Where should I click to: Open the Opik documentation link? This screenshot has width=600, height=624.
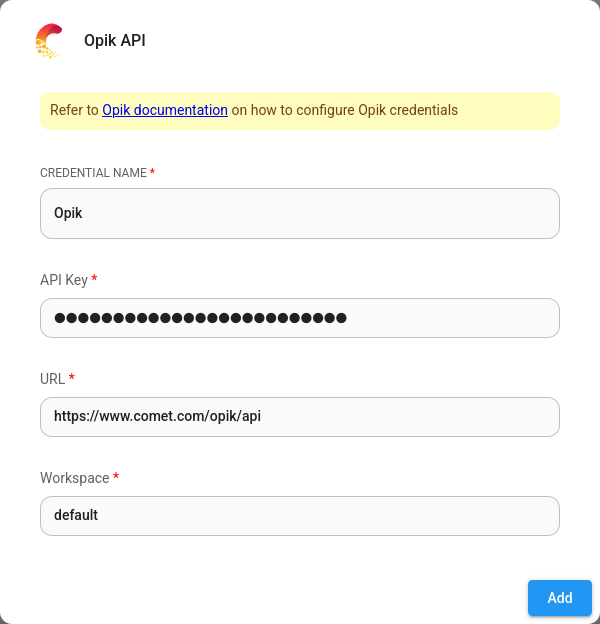165,110
